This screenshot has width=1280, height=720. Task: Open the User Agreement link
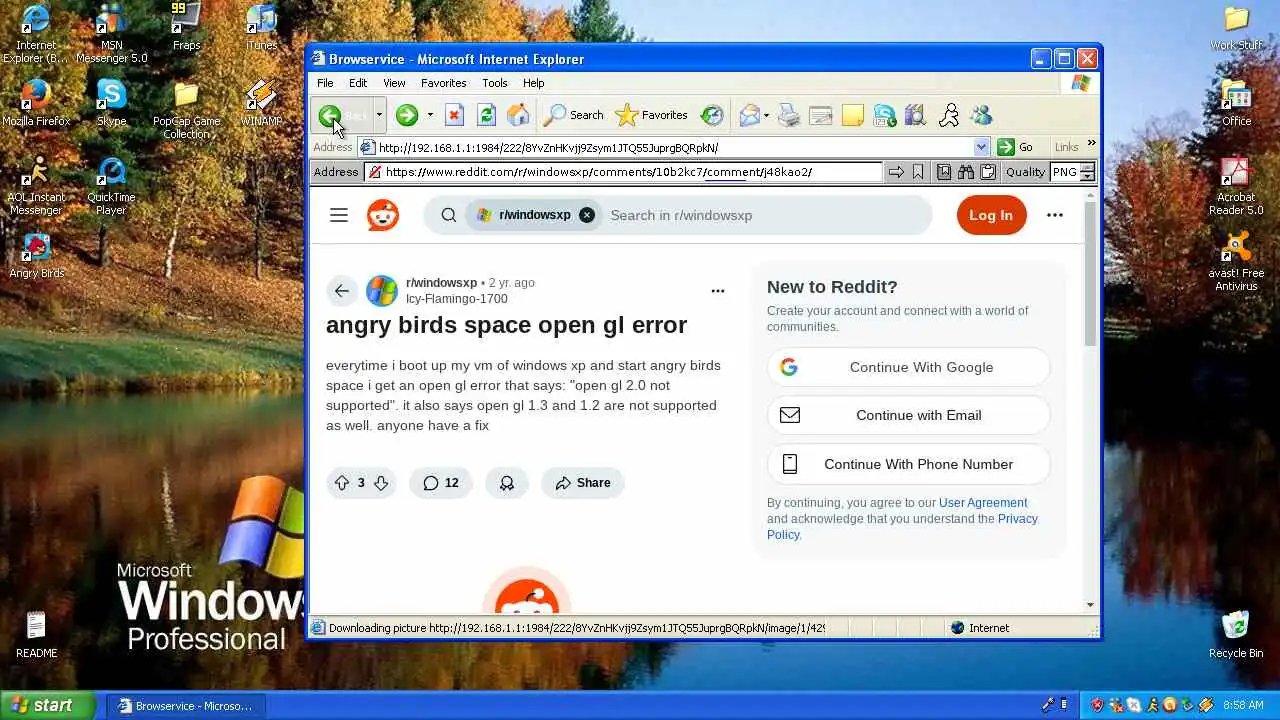click(x=983, y=503)
